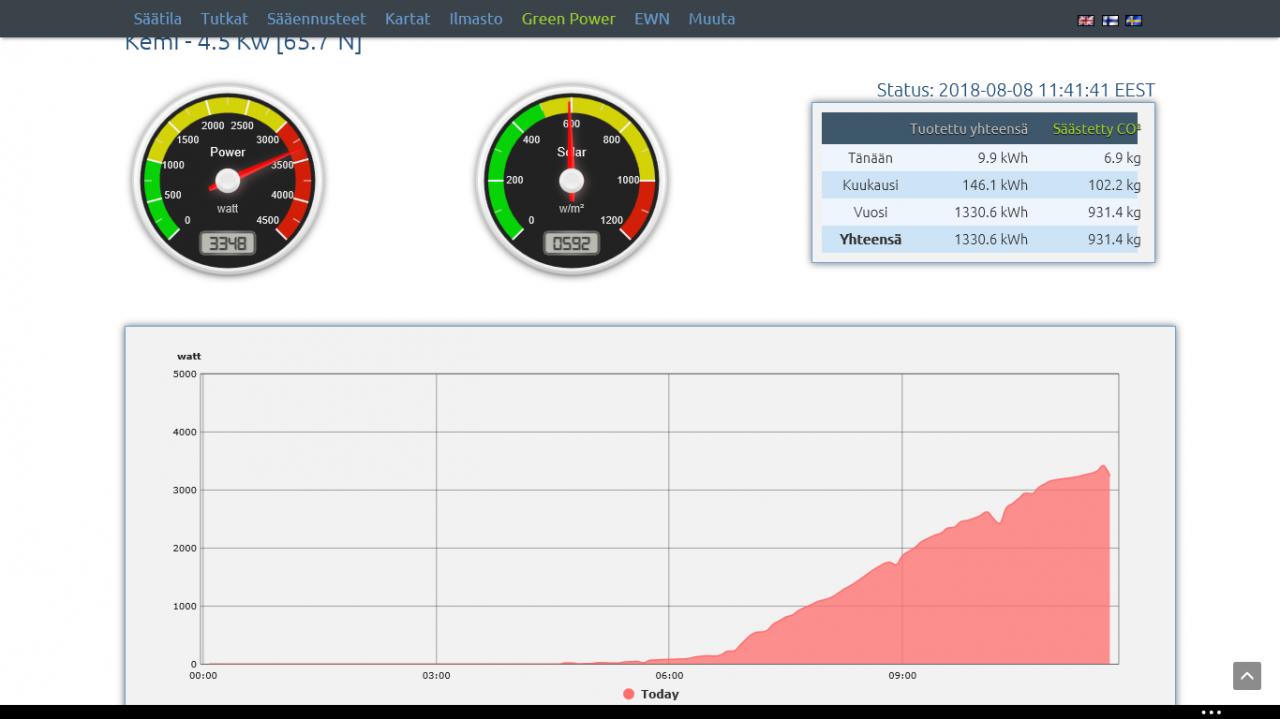Click the 9.9 kWh value for Tänään
The height and width of the screenshot is (719, 1280).
click(1003, 158)
